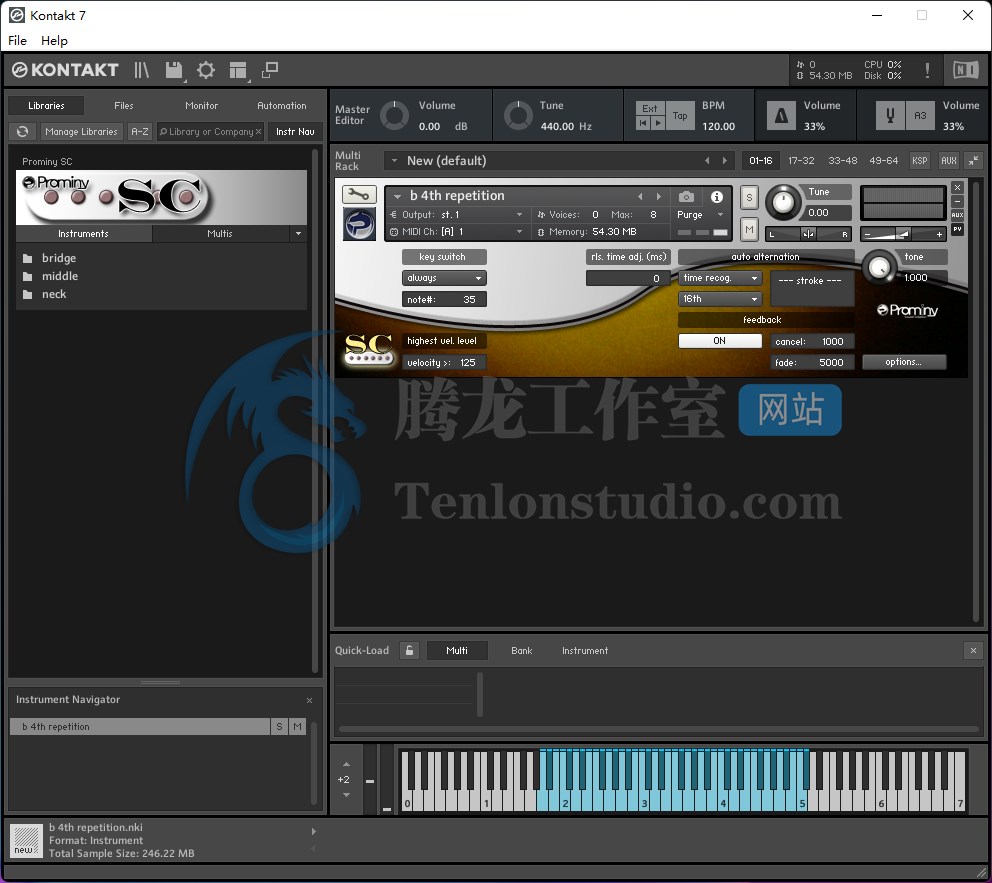Click the Instr Nav button
Screen dimensions: 992x883
click(295, 132)
